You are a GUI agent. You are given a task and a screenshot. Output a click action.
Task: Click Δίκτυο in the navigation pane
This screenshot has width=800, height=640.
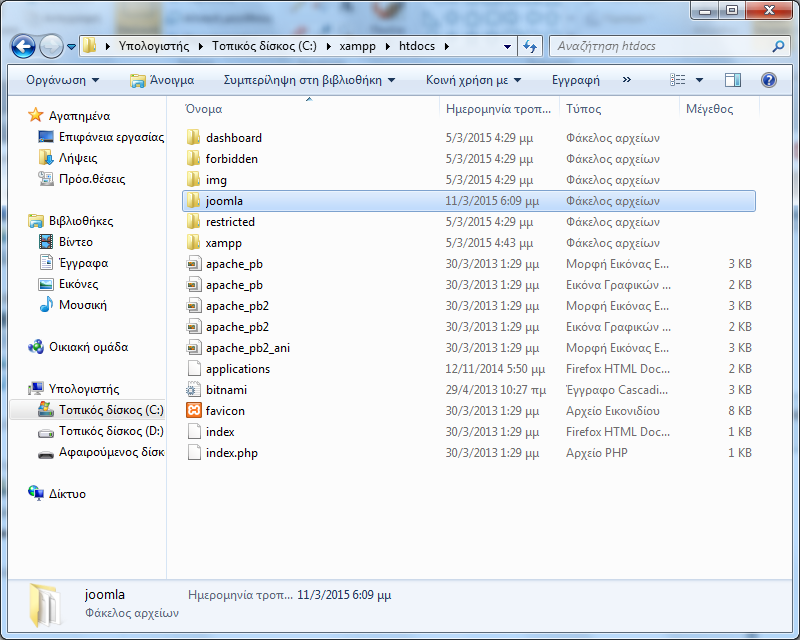(67, 494)
